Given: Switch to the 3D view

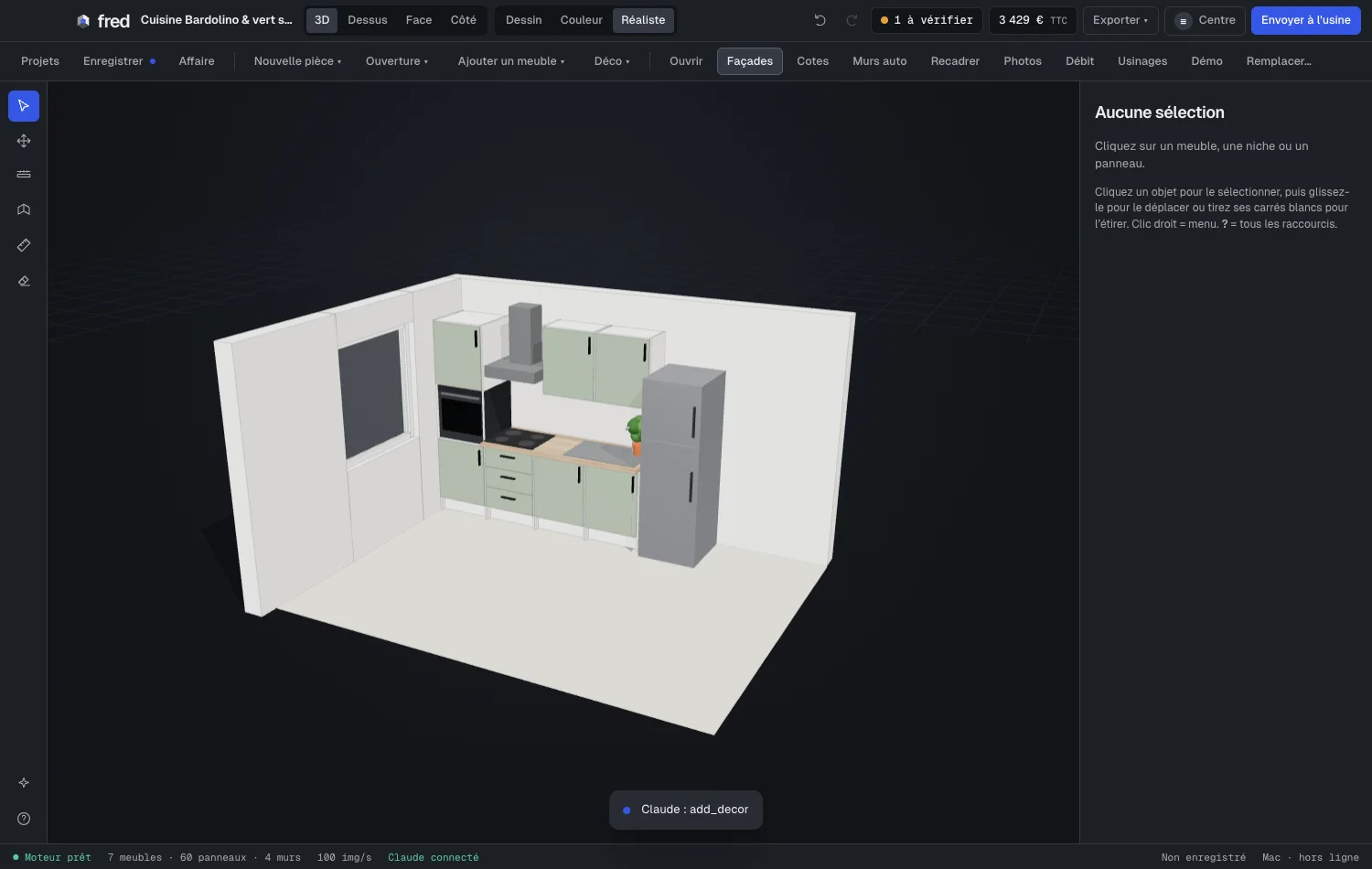Looking at the screenshot, I should 322,20.
